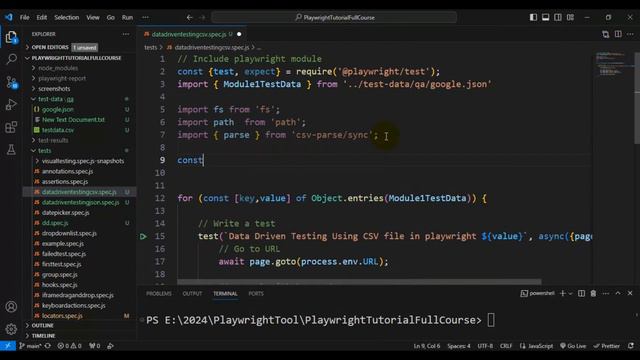Open datadriventestingjson.spec.js file
The image size is (640, 360).
pos(80,202)
